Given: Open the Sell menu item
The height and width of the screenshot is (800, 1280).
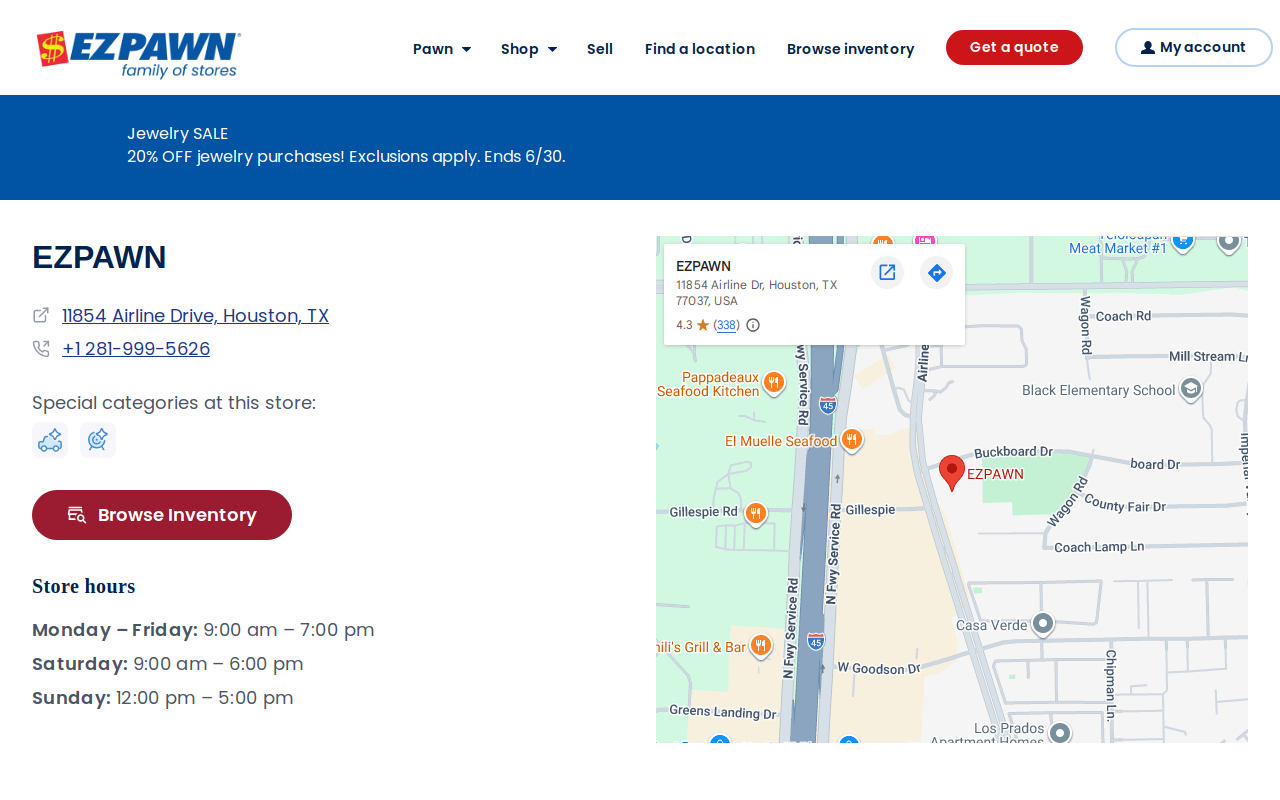Looking at the screenshot, I should (600, 49).
